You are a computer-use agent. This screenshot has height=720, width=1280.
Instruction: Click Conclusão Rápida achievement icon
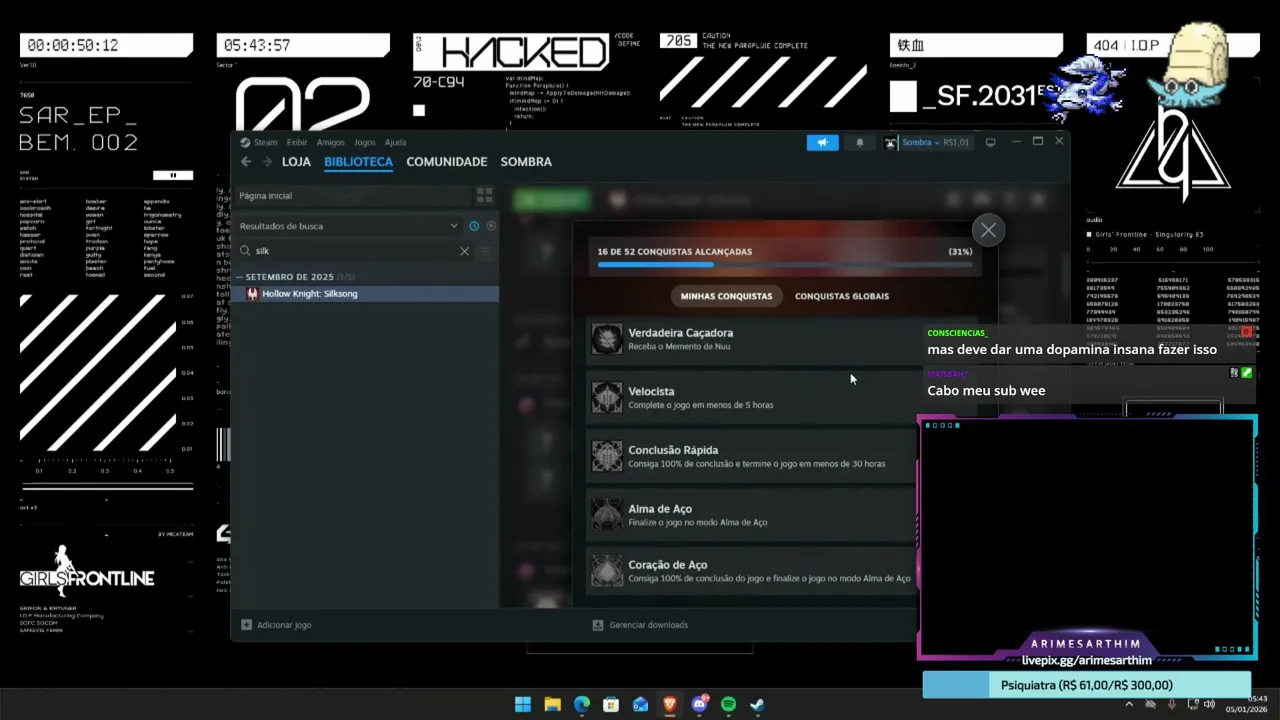[x=607, y=456]
